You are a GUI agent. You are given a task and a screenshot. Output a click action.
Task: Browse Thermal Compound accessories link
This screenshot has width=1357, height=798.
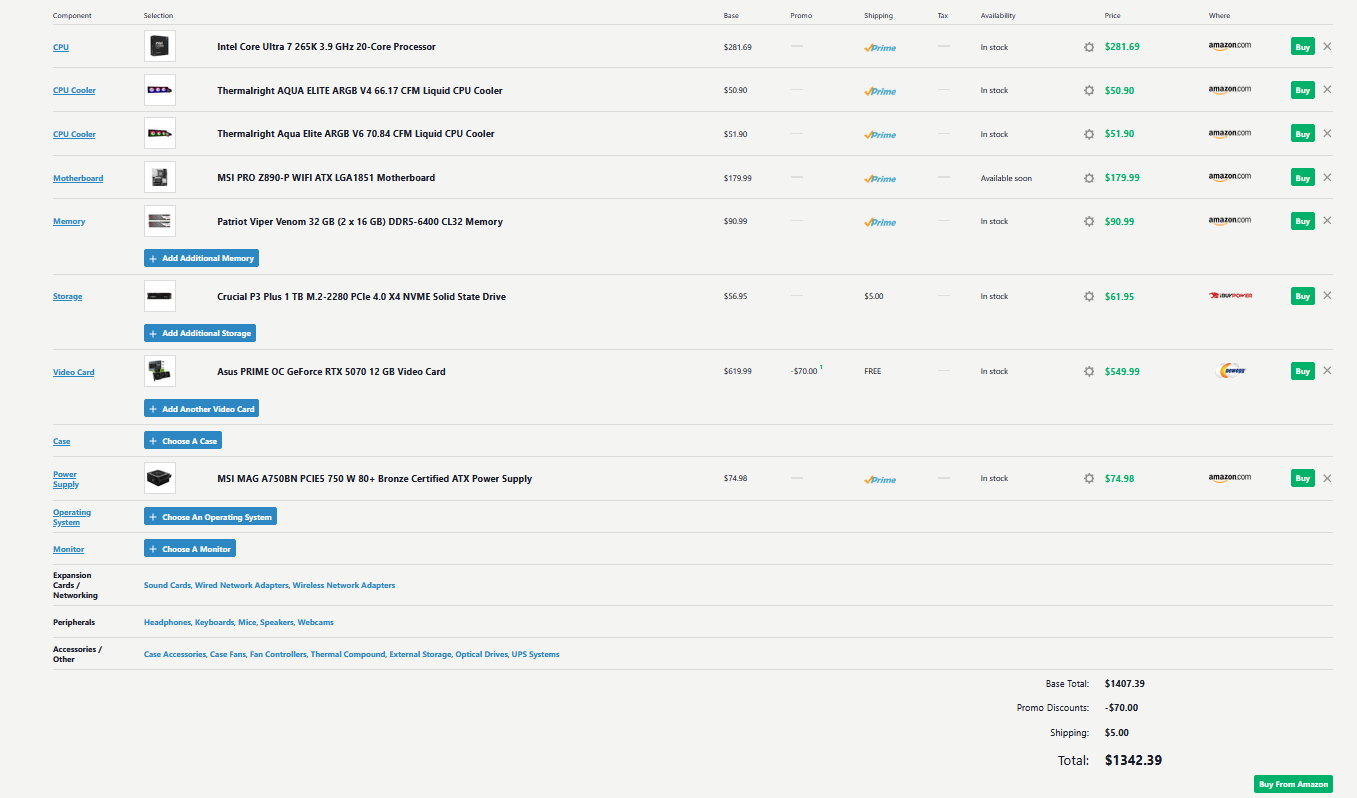tap(348, 654)
